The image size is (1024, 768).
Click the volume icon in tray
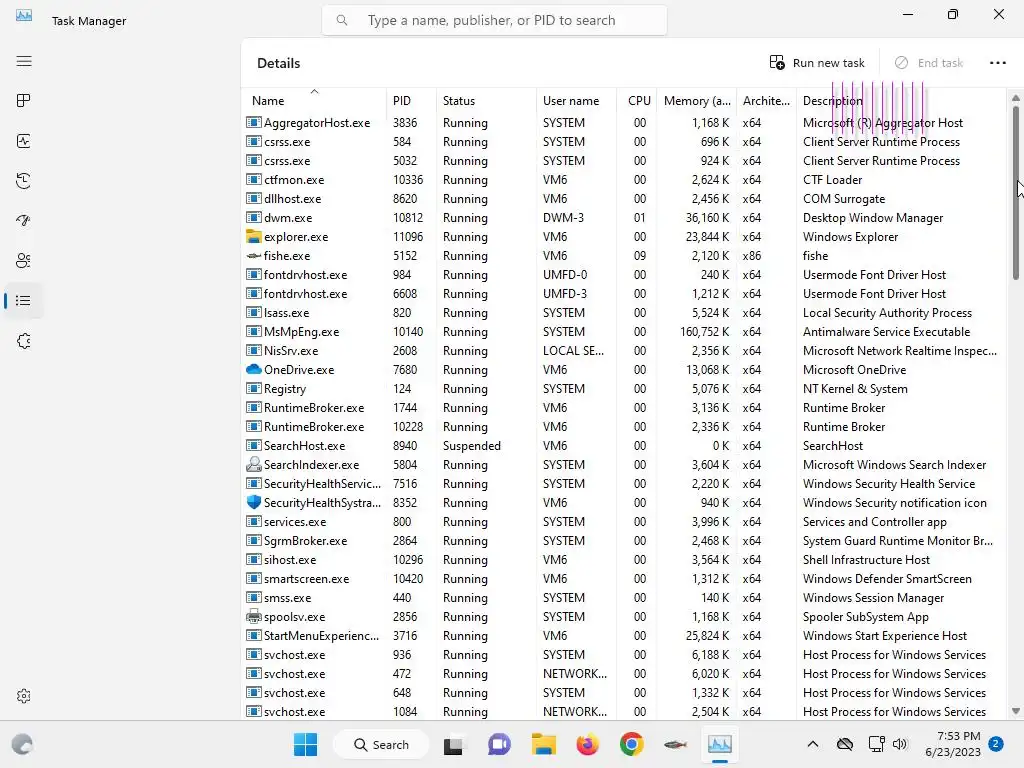(900, 744)
